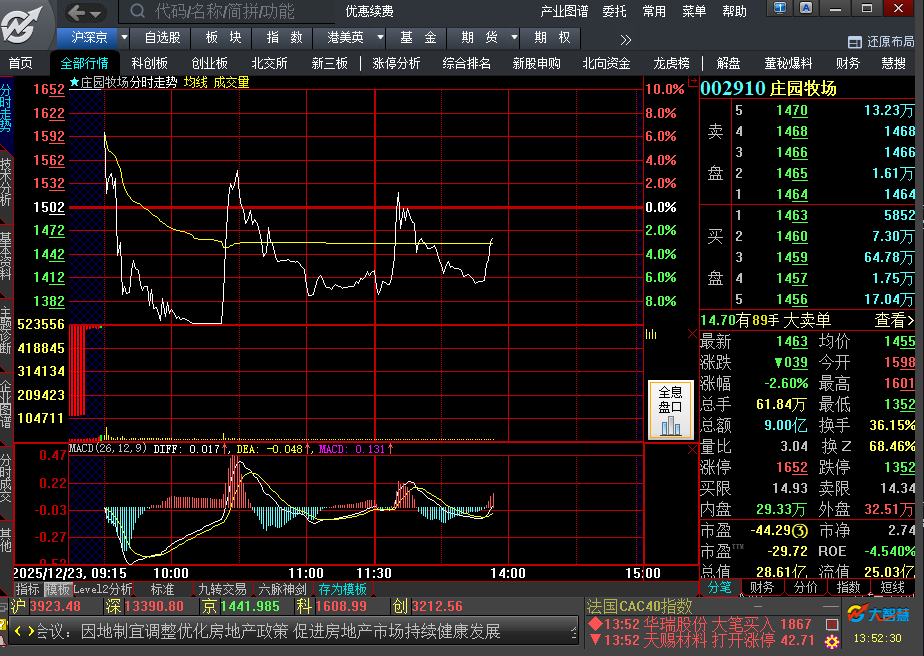Click the 大智慧 logo in status bar
The image size is (924, 656).
[x=877, y=614]
